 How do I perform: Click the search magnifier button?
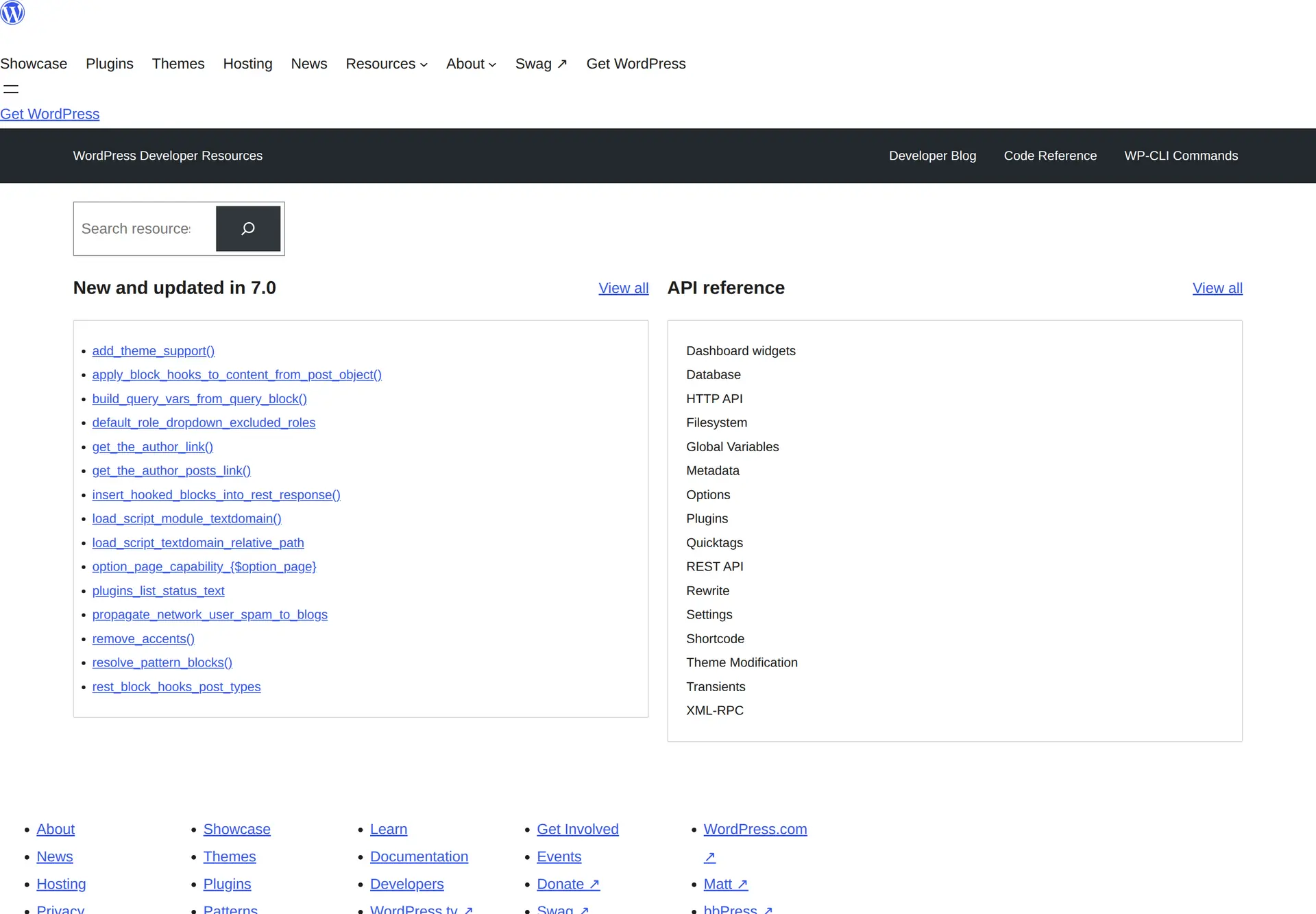pyautogui.click(x=248, y=228)
